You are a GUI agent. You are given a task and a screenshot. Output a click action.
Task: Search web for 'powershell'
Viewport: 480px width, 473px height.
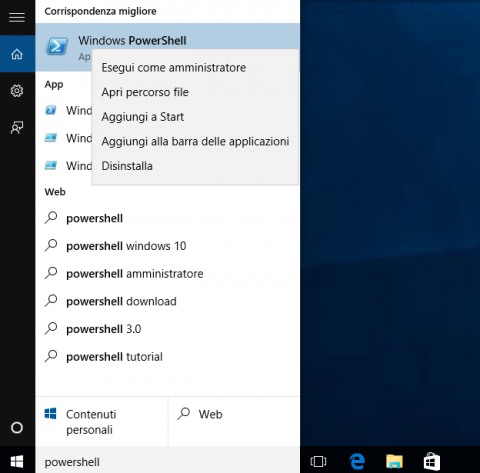[168, 218]
